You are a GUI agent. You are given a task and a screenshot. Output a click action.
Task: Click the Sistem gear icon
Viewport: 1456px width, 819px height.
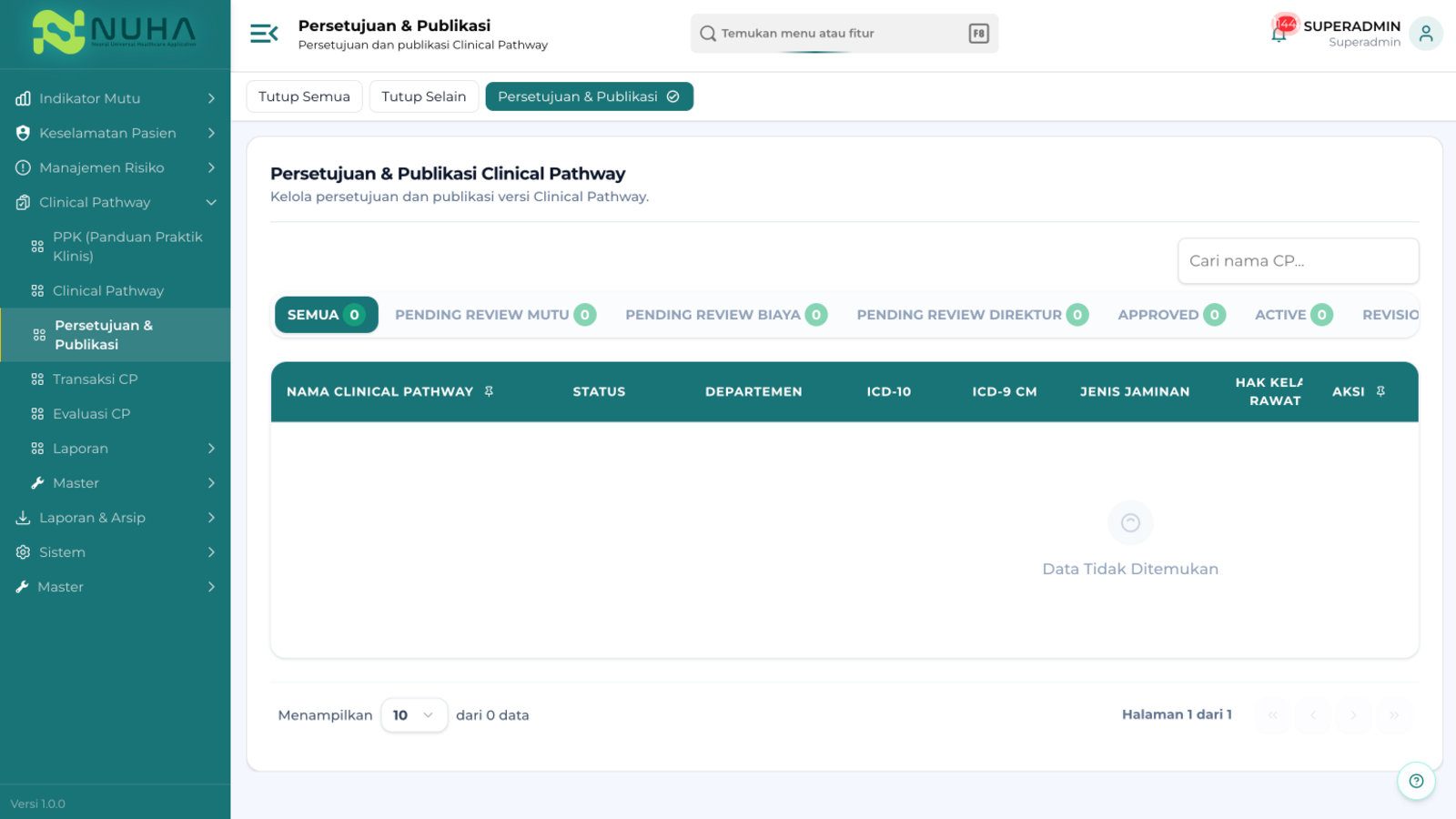point(23,552)
